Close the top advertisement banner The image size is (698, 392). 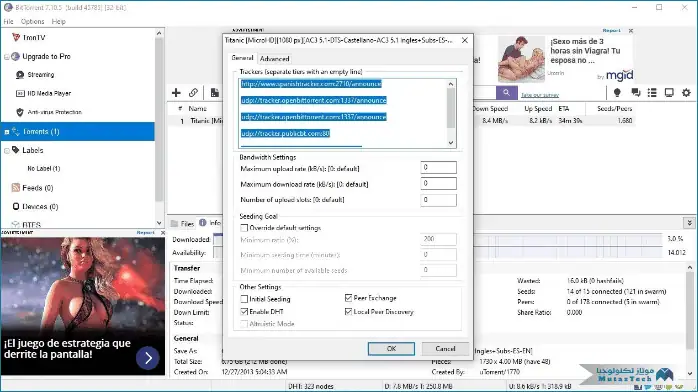631,31
